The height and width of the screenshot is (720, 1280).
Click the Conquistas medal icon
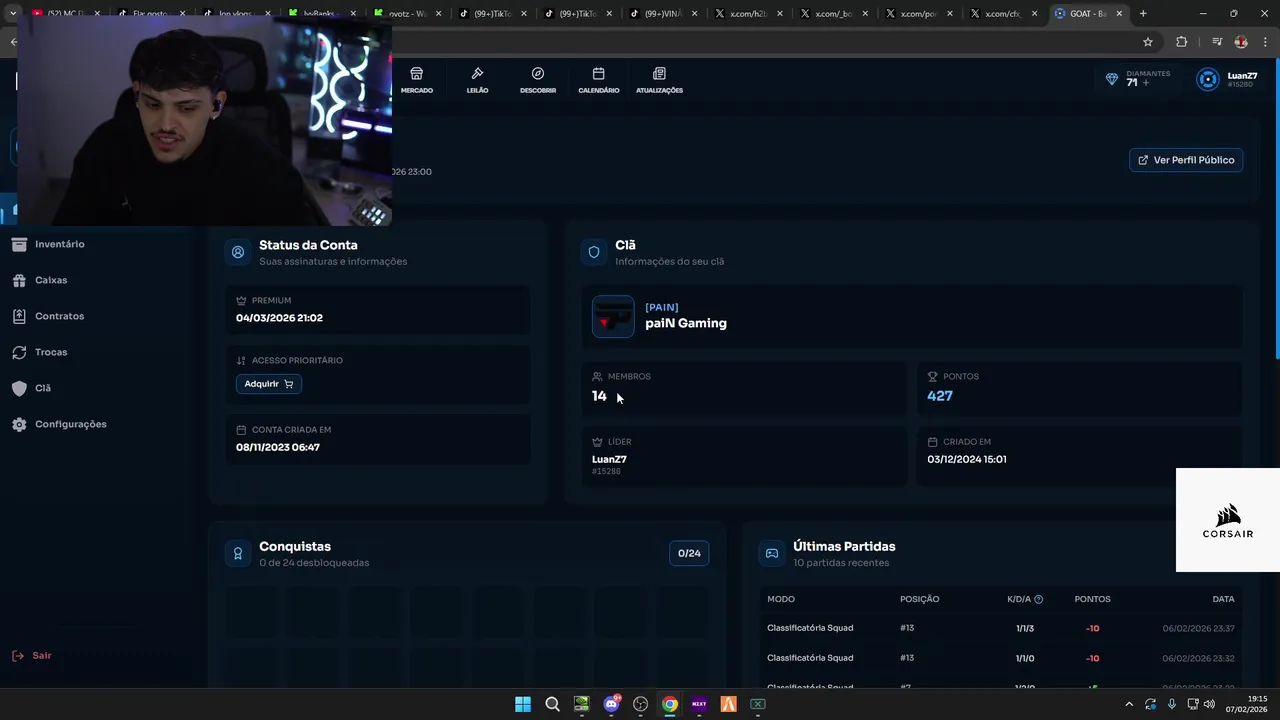238,553
